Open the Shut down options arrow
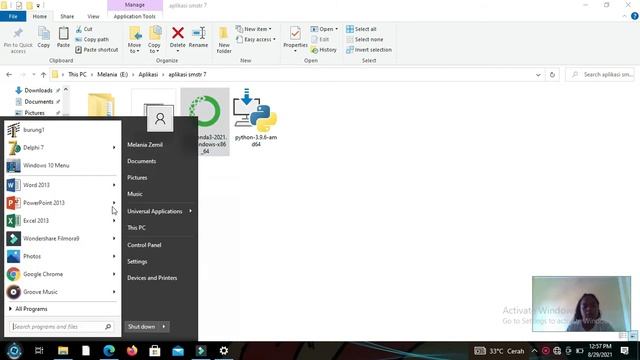The width and height of the screenshot is (640, 360). tap(164, 327)
